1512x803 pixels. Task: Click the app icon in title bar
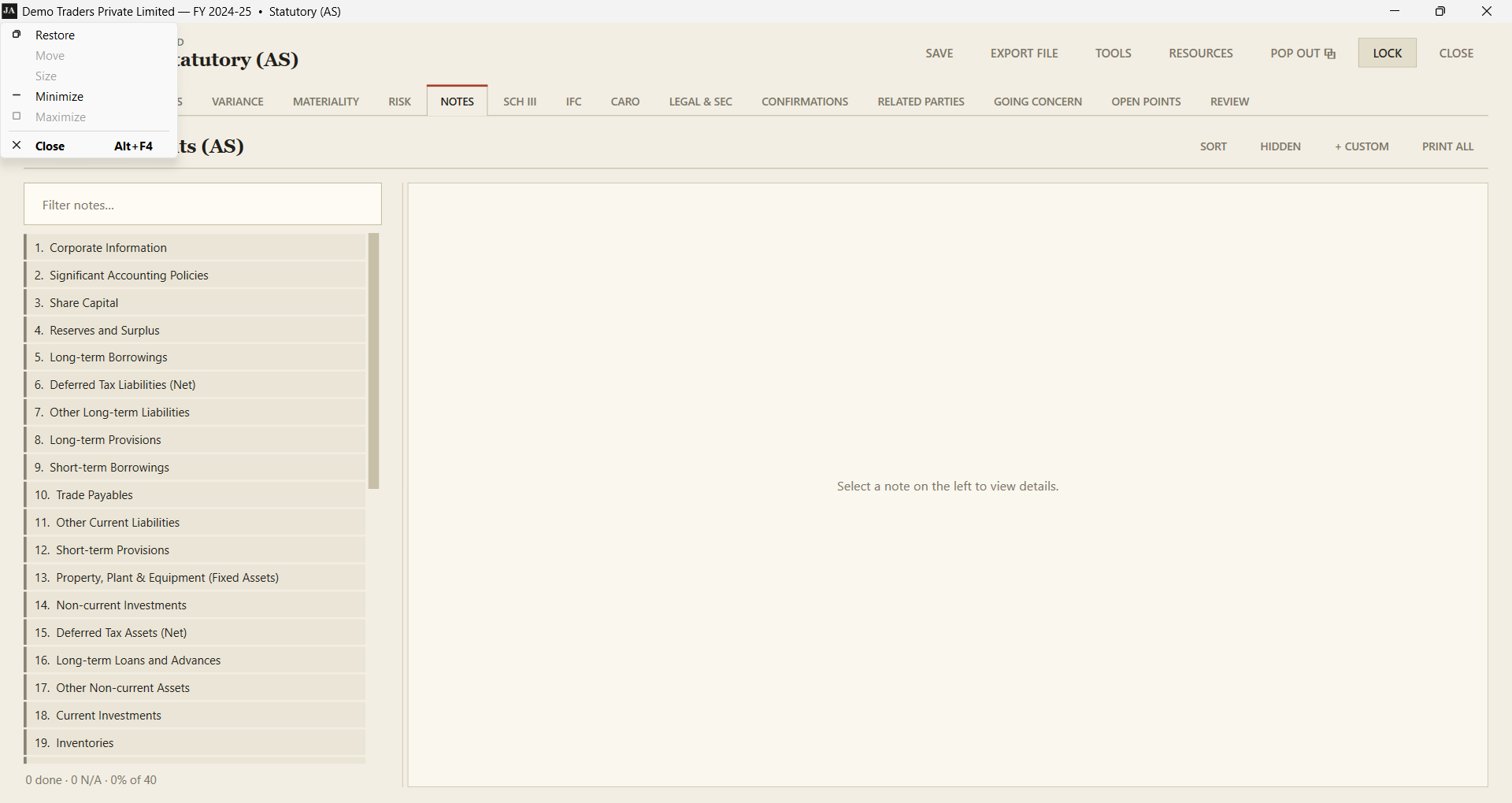click(9, 11)
